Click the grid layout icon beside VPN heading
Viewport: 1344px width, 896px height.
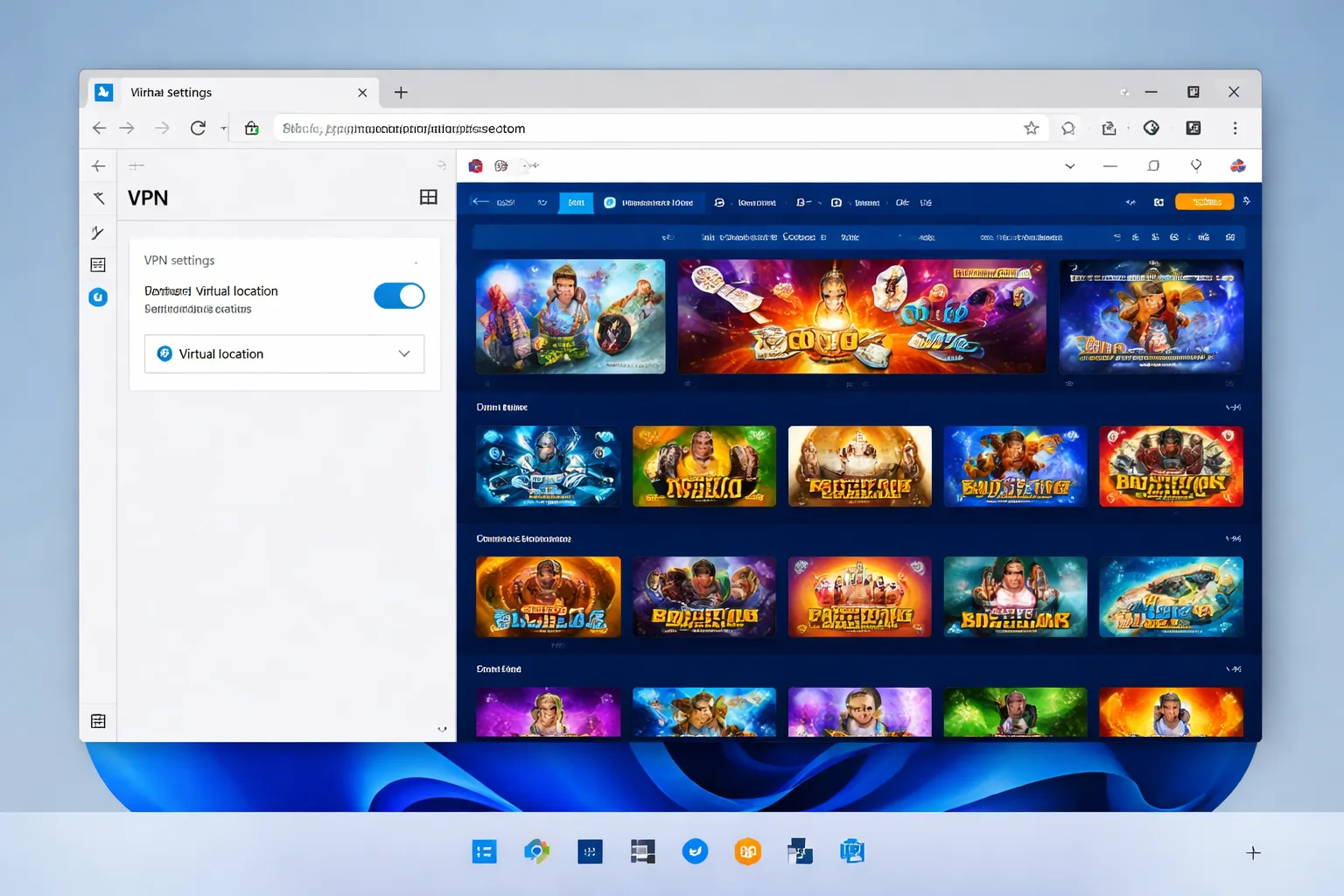click(429, 197)
